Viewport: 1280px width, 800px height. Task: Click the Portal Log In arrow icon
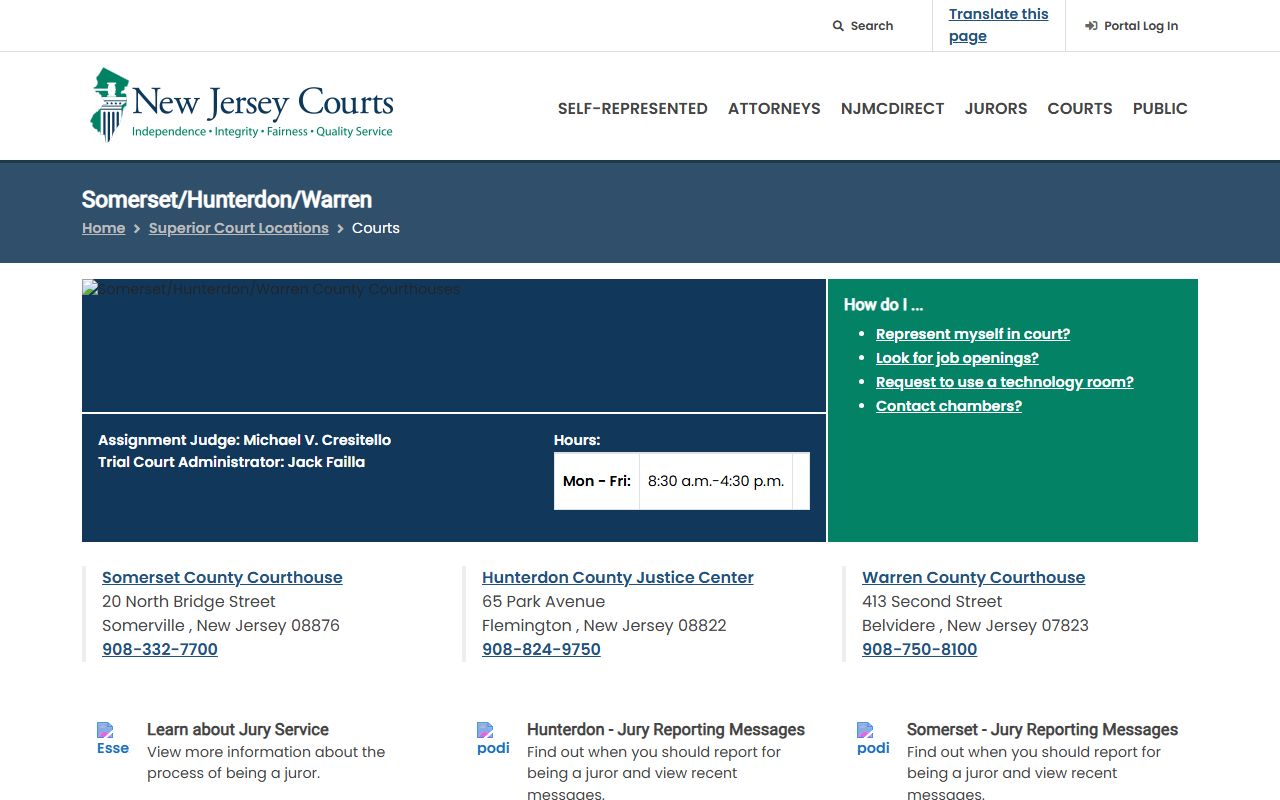coord(1091,26)
